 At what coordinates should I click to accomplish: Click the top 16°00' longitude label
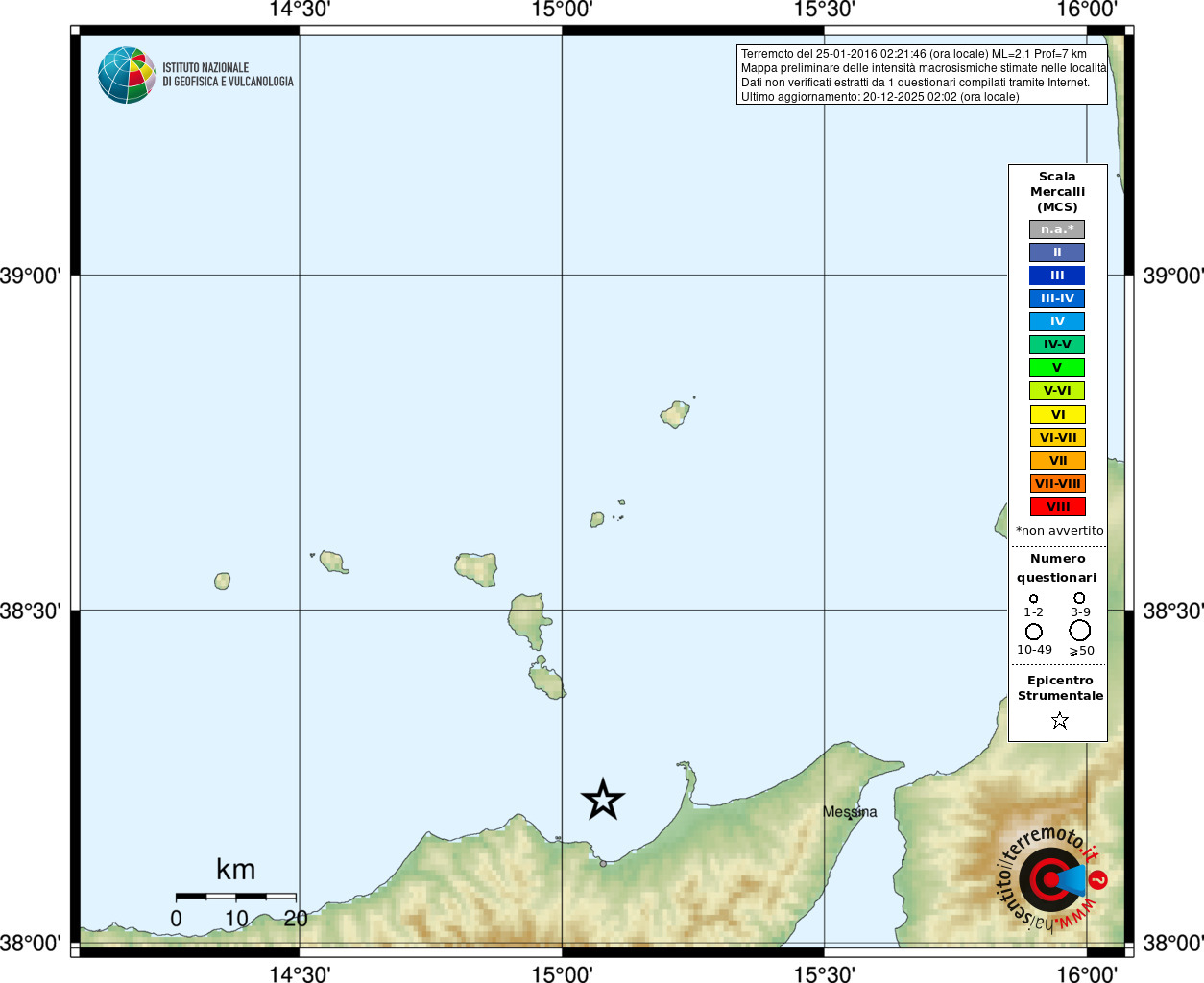tap(1087, 10)
